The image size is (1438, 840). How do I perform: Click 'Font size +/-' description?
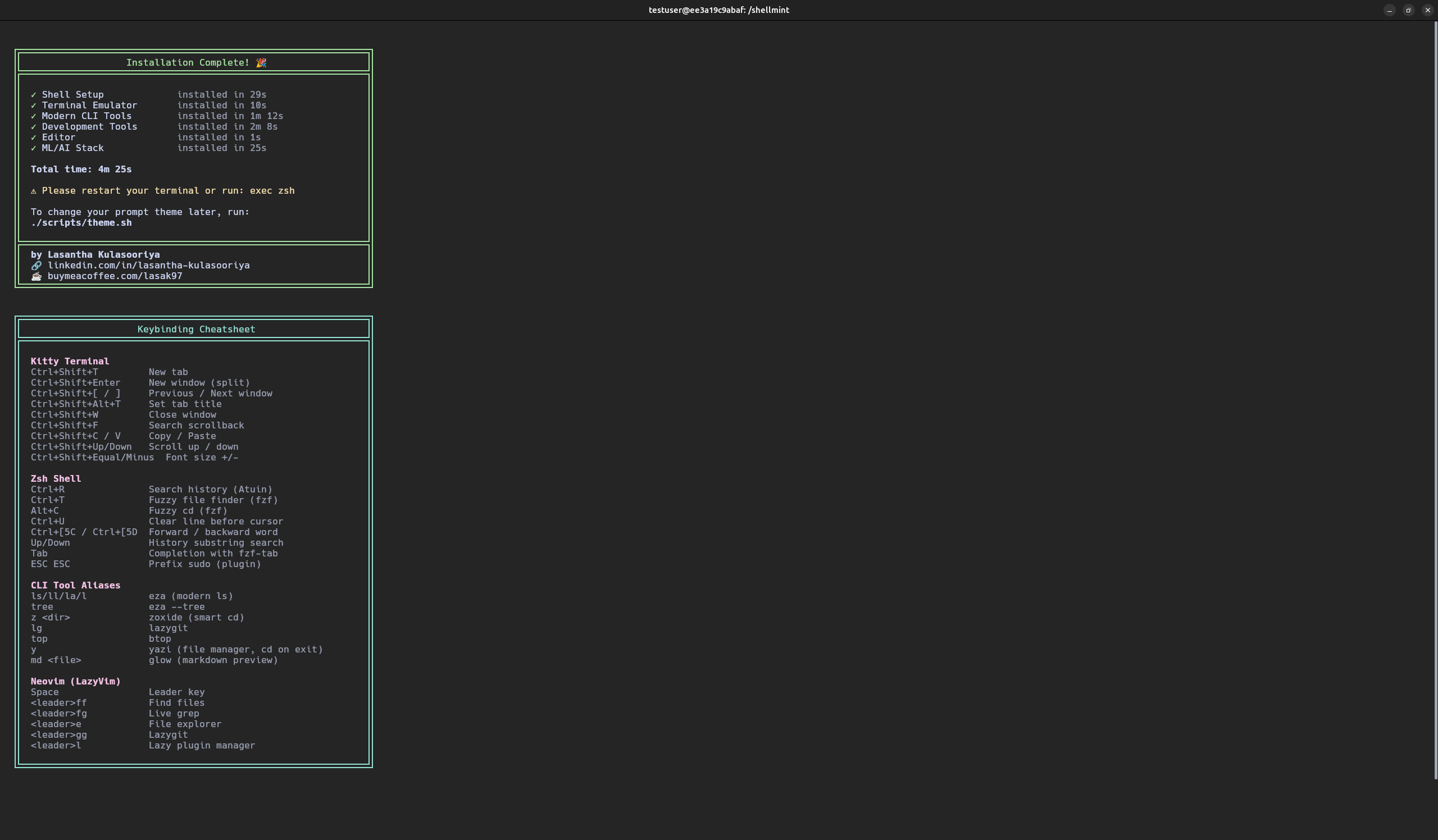(202, 458)
